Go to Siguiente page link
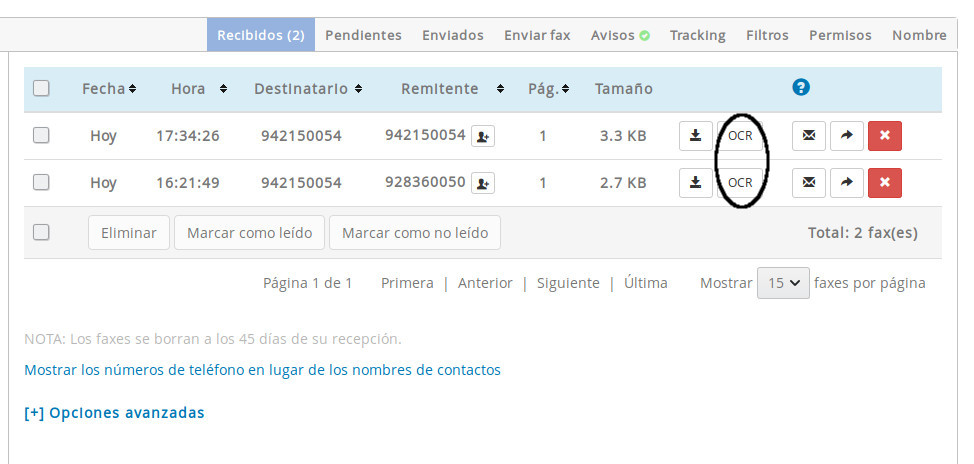 coord(568,283)
